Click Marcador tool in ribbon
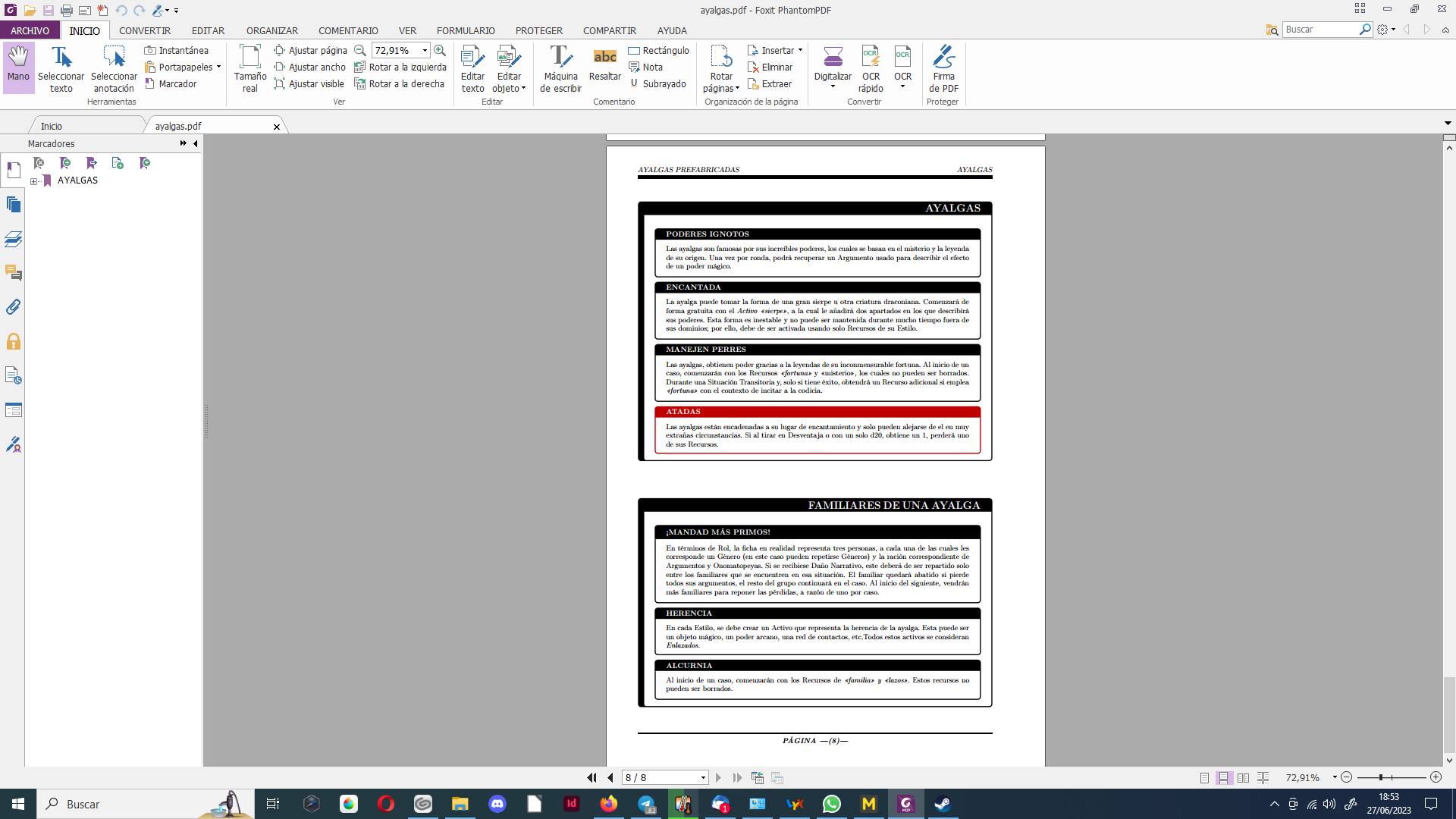 pos(171,83)
